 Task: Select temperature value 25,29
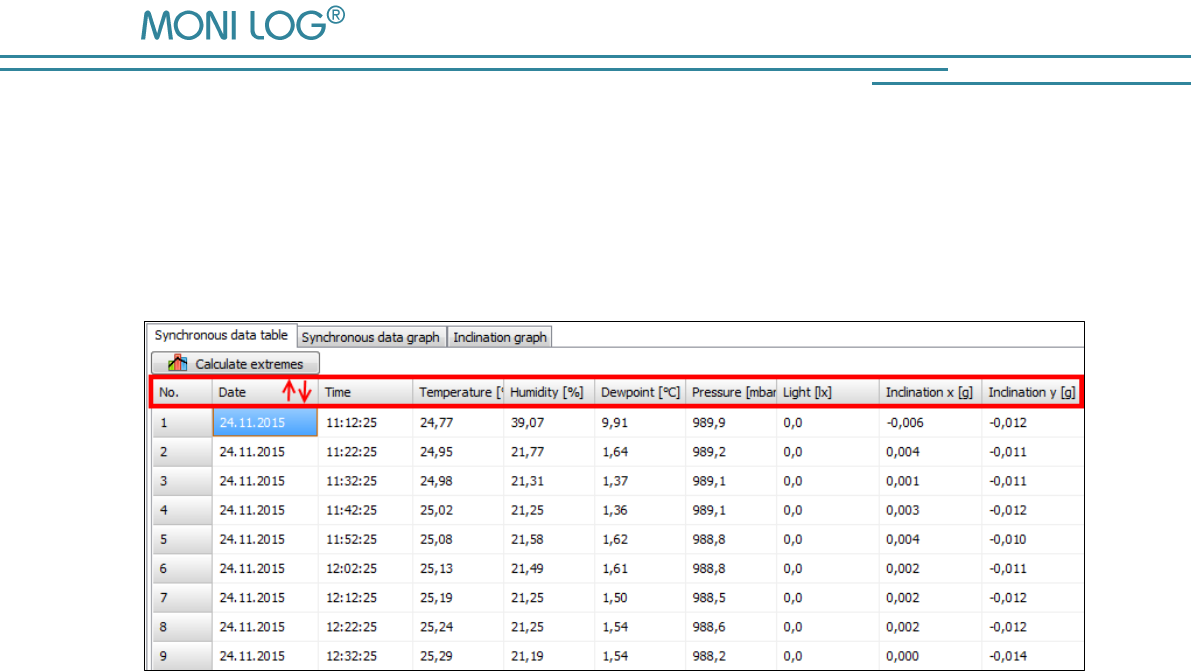click(x=436, y=656)
